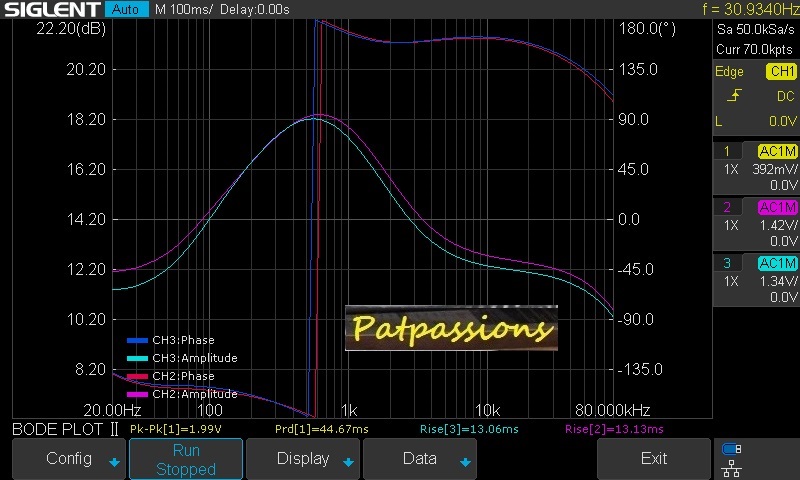Expand the Config menu
The width and height of the screenshot is (800, 480).
(69, 459)
